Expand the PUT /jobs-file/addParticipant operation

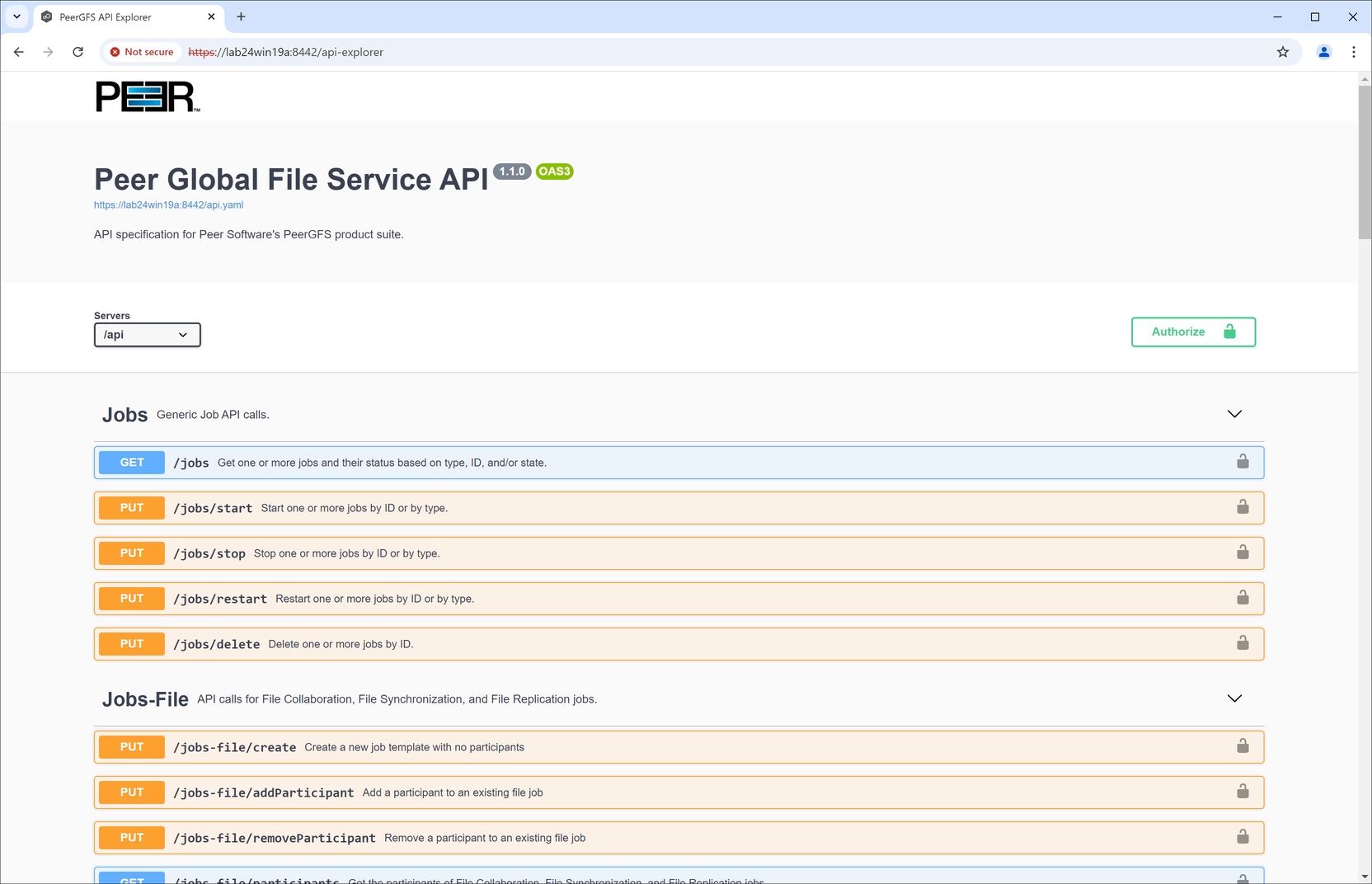679,792
